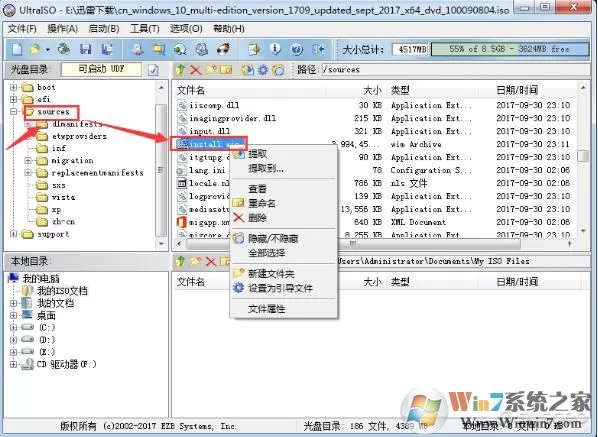The image size is (598, 437).
Task: Click the Compress ISO toolbar icon
Action: tap(159, 50)
